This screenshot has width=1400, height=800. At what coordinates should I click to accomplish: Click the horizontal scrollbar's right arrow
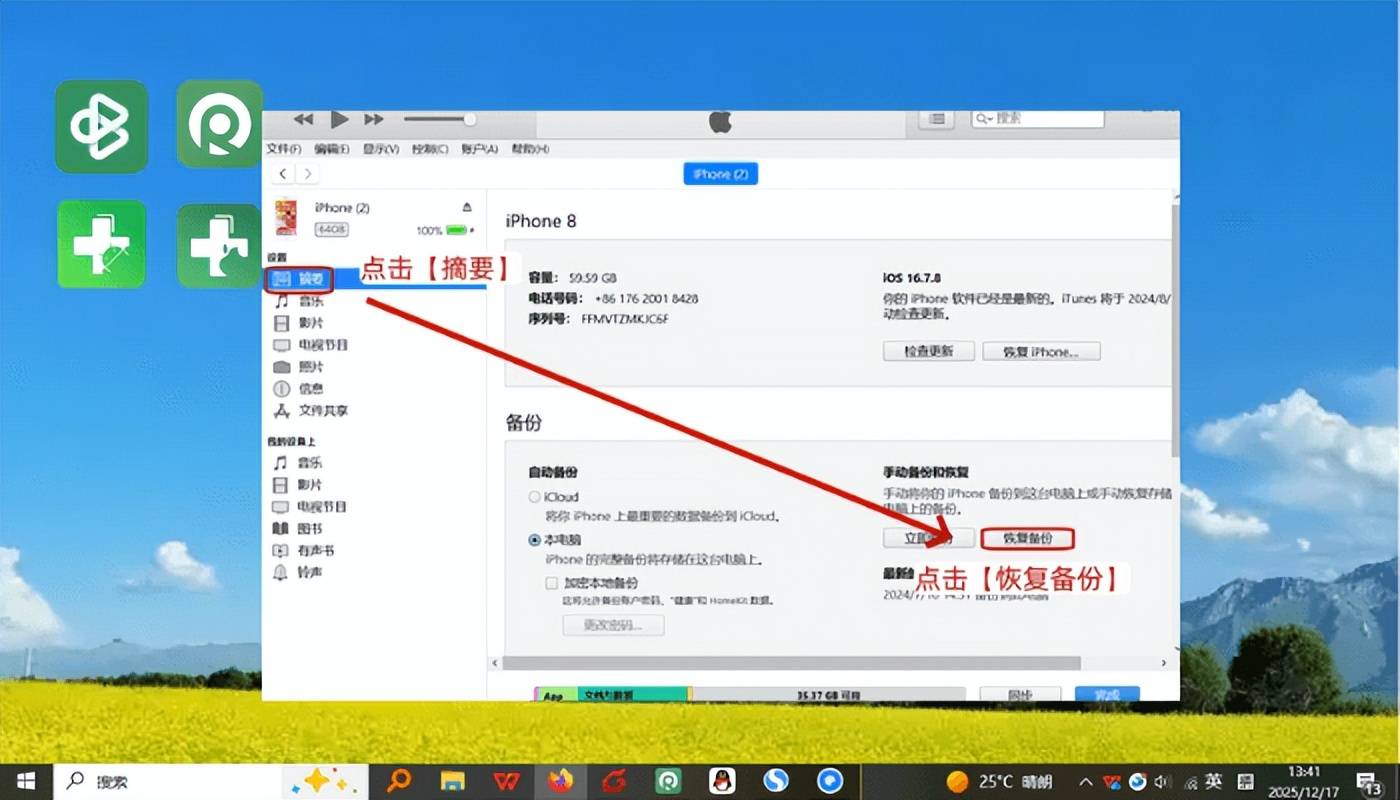tap(1163, 663)
